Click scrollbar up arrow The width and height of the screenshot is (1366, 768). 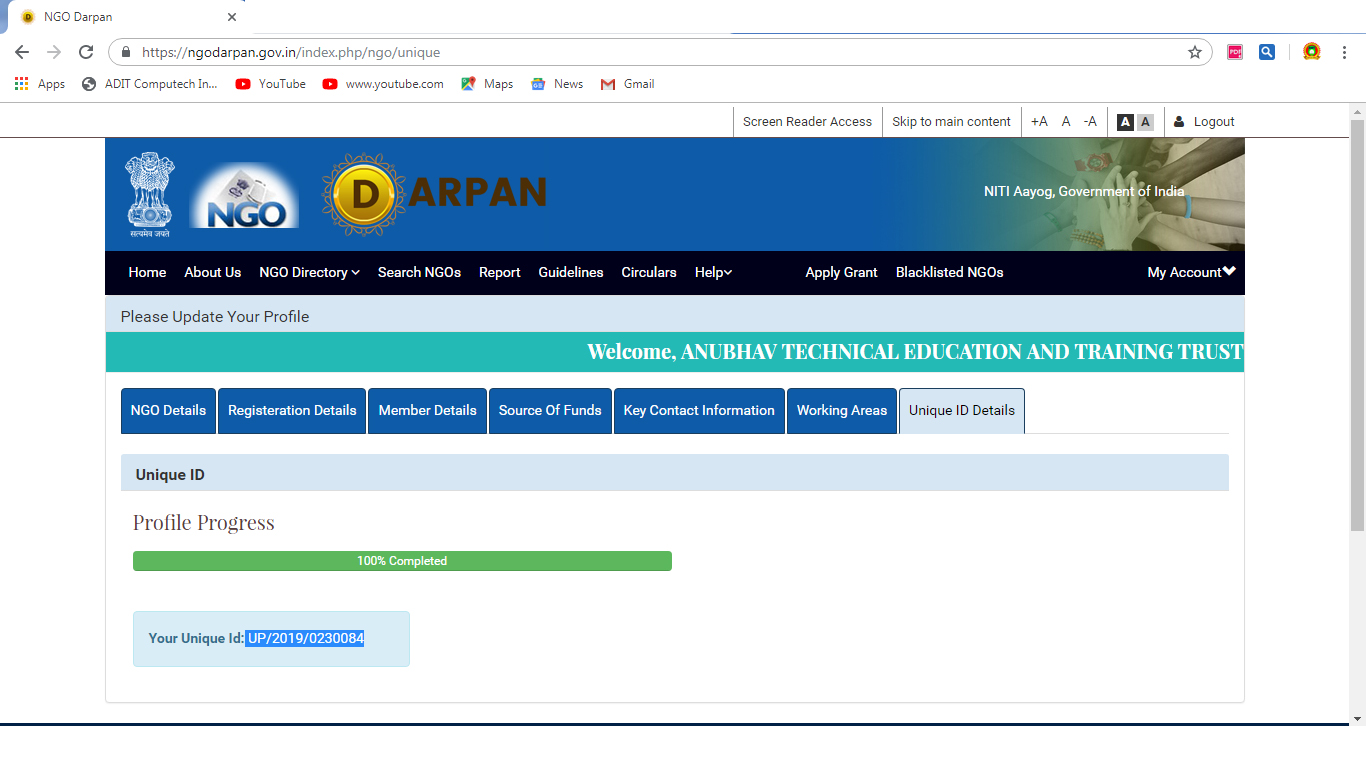(x=1357, y=110)
